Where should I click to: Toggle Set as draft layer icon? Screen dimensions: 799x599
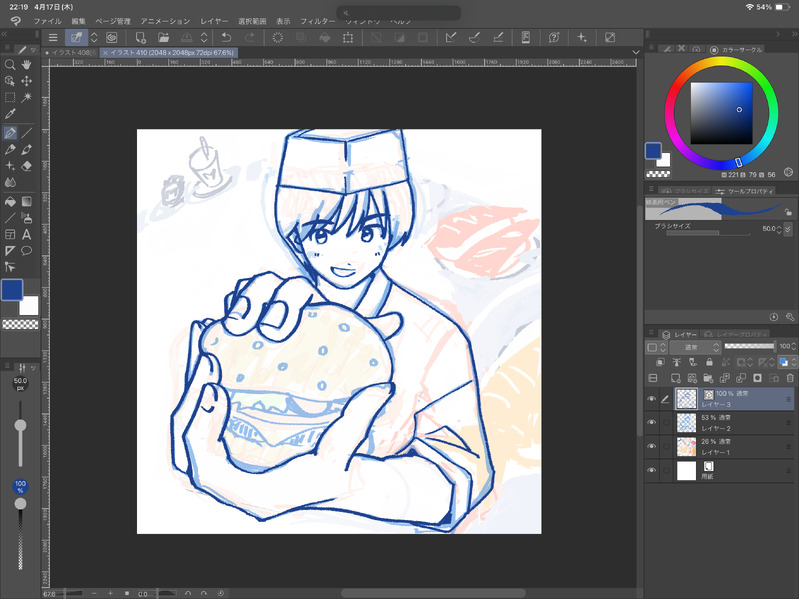click(x=693, y=362)
